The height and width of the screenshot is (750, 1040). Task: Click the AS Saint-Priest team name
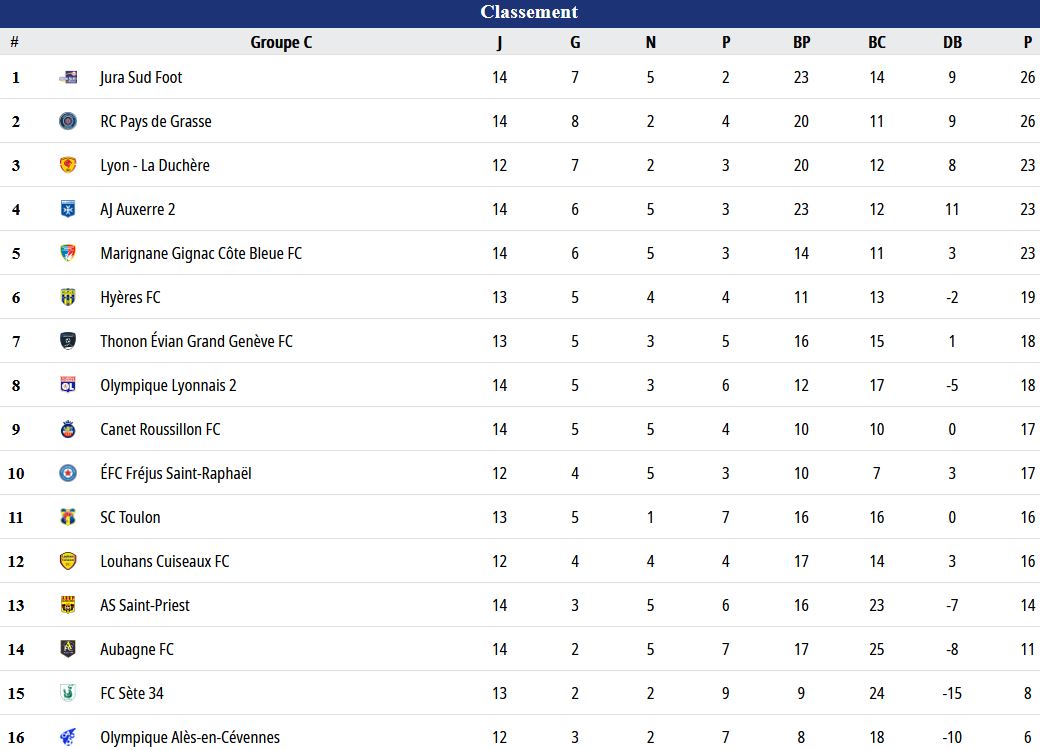tap(145, 605)
